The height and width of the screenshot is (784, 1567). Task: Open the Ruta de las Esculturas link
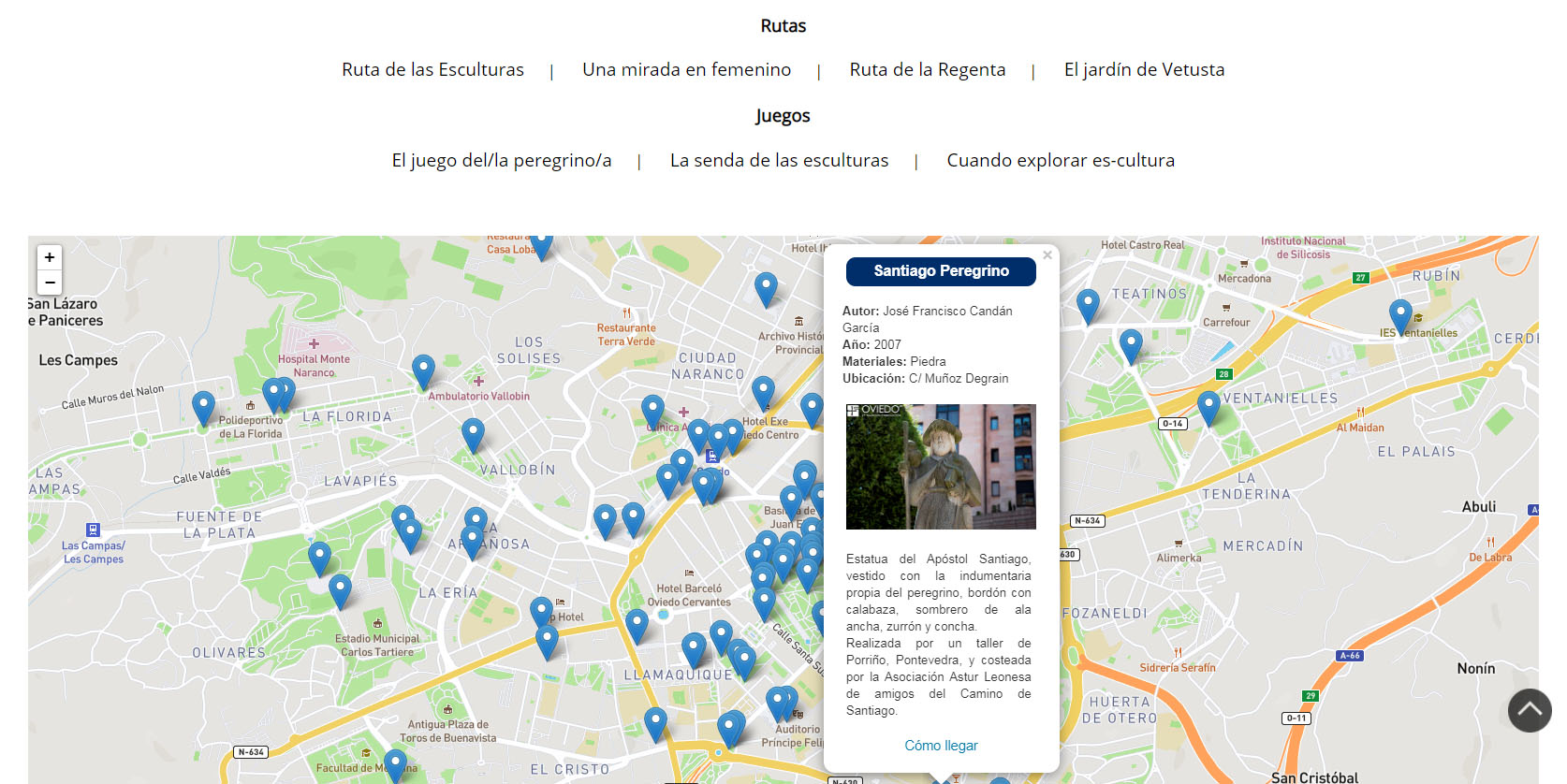[432, 70]
